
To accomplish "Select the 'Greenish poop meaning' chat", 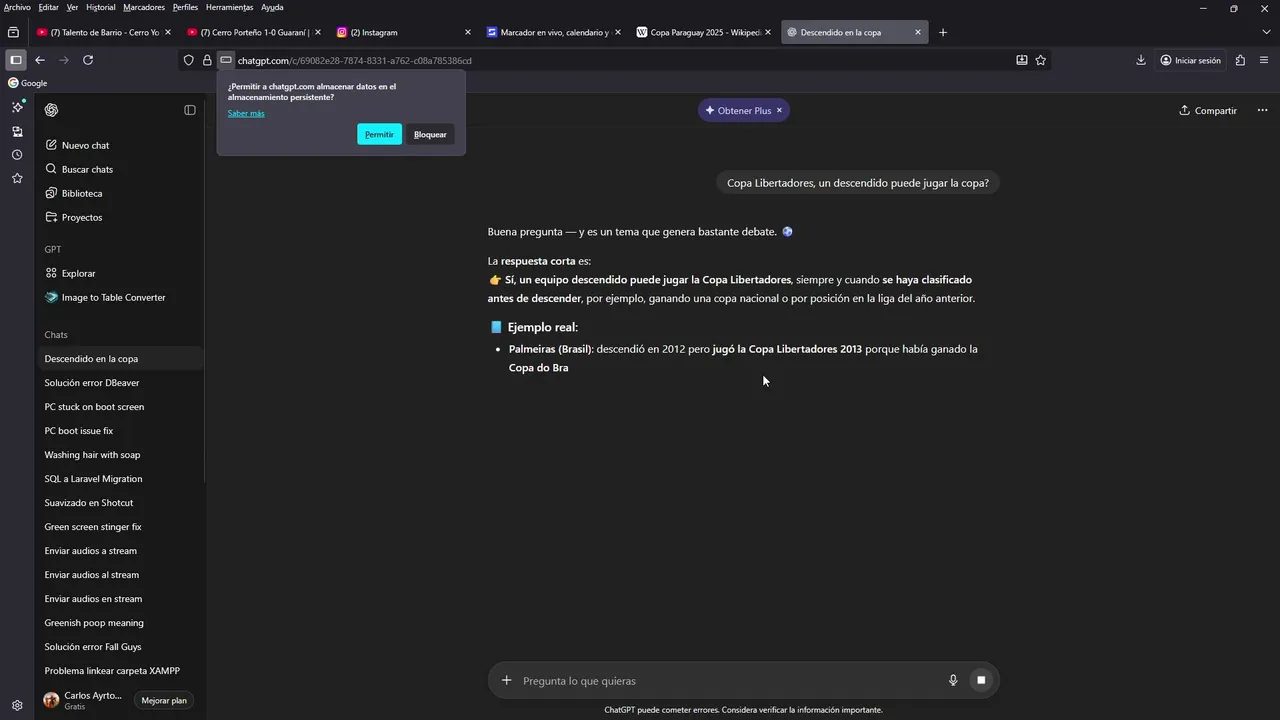I will 120,623.
